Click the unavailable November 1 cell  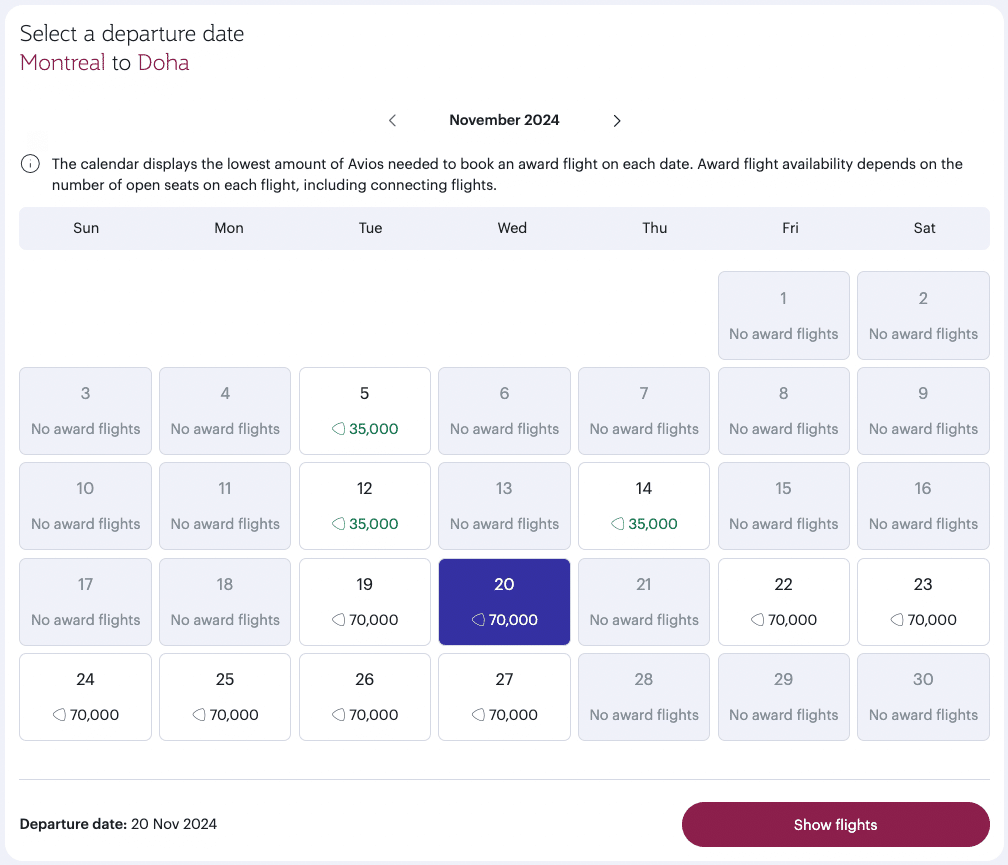[x=783, y=315]
